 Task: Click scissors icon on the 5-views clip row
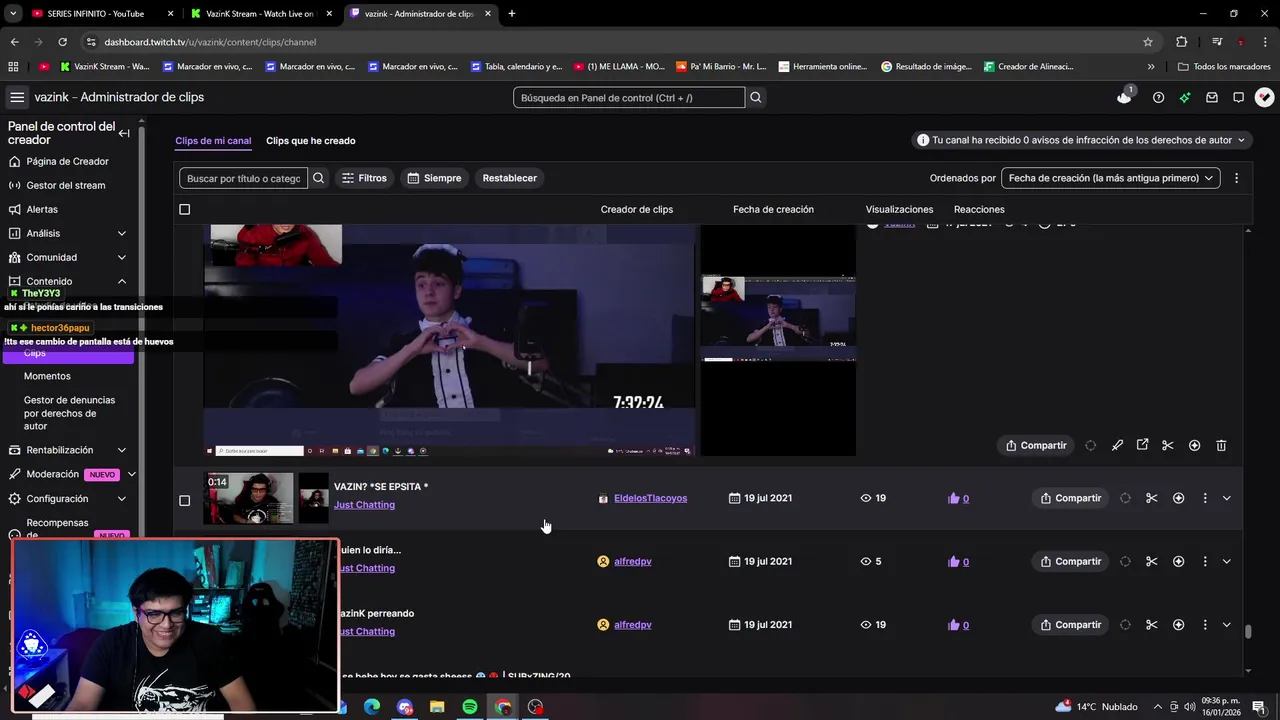(1151, 561)
